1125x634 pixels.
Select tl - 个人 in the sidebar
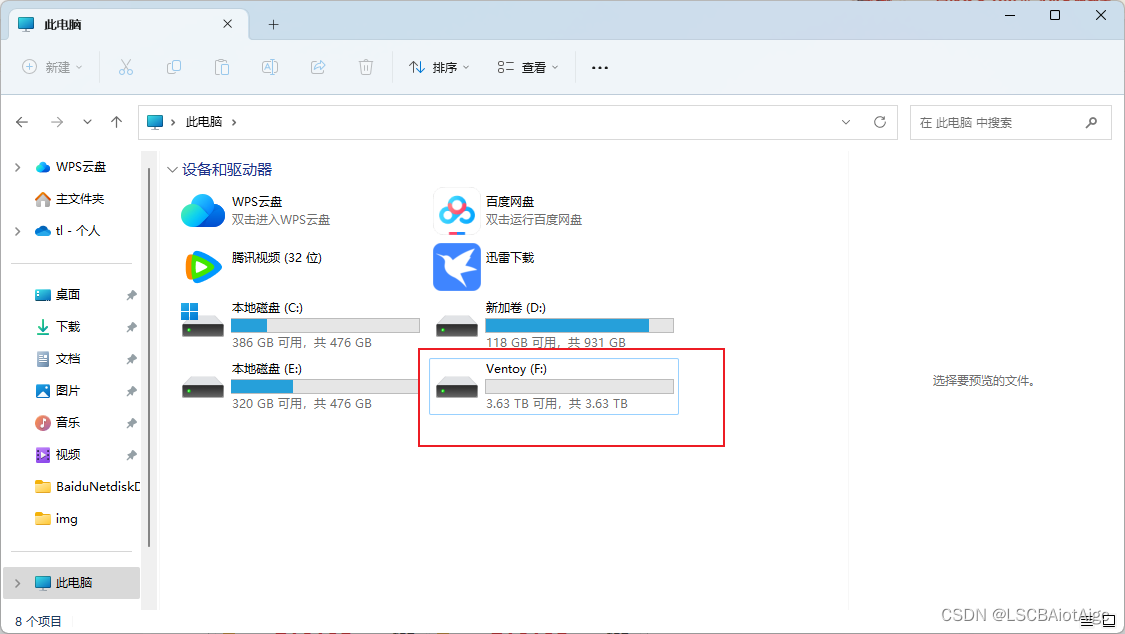click(77, 230)
